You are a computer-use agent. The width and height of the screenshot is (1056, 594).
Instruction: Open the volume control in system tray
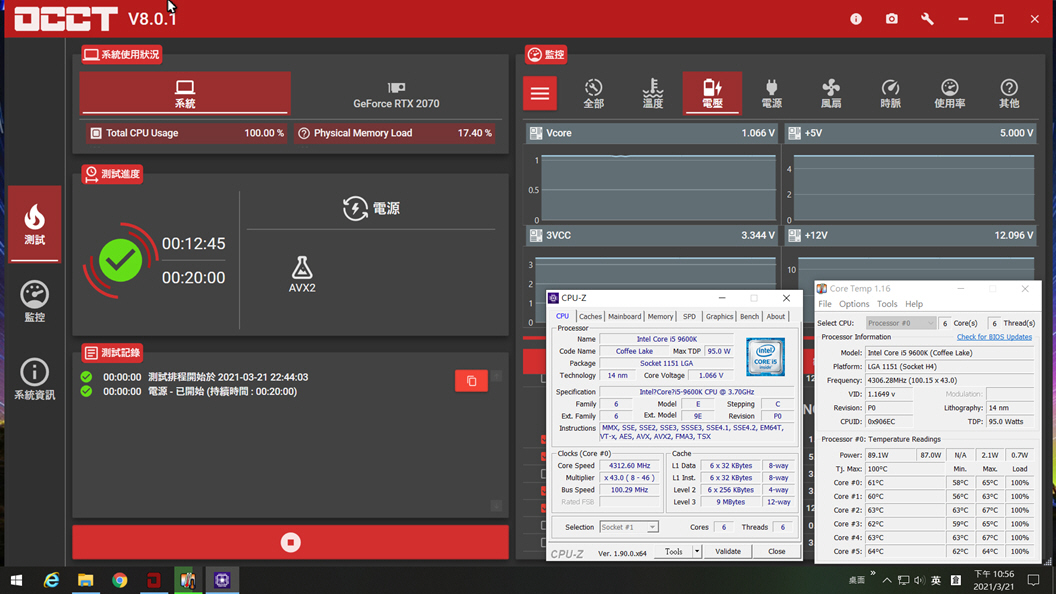tap(919, 580)
